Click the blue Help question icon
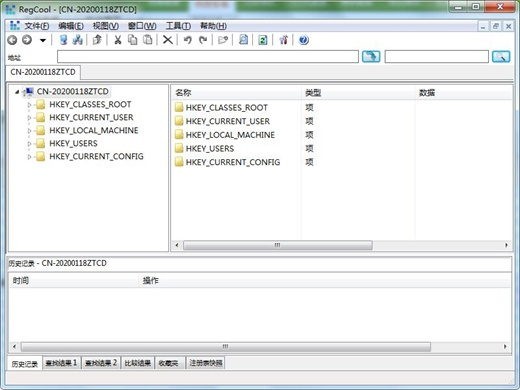Screen dimensions: 520x390 pyautogui.click(x=303, y=40)
